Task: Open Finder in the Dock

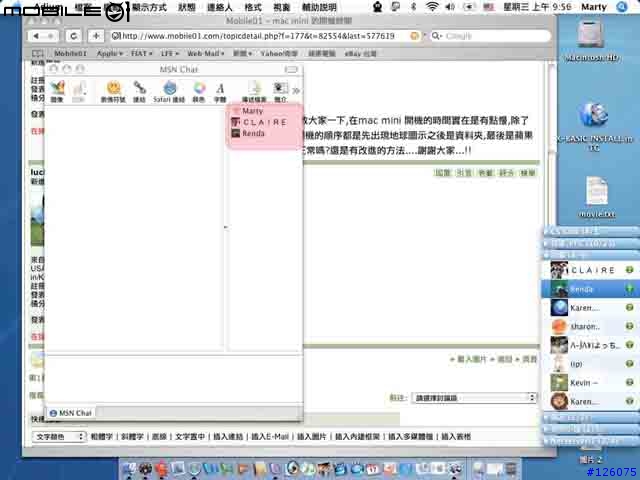Action: coord(129,469)
